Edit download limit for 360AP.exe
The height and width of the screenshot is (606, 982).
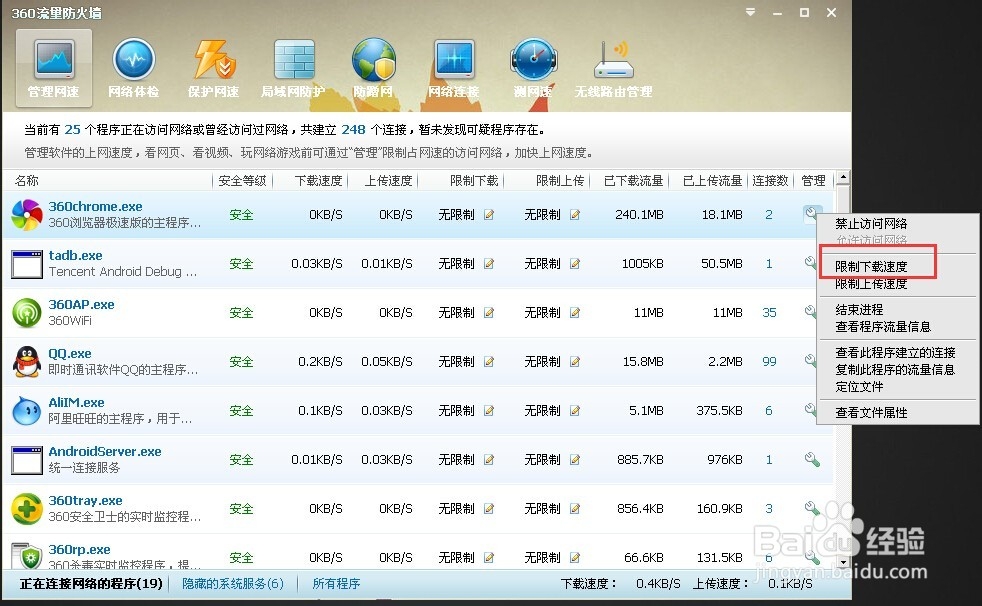[x=489, y=312]
